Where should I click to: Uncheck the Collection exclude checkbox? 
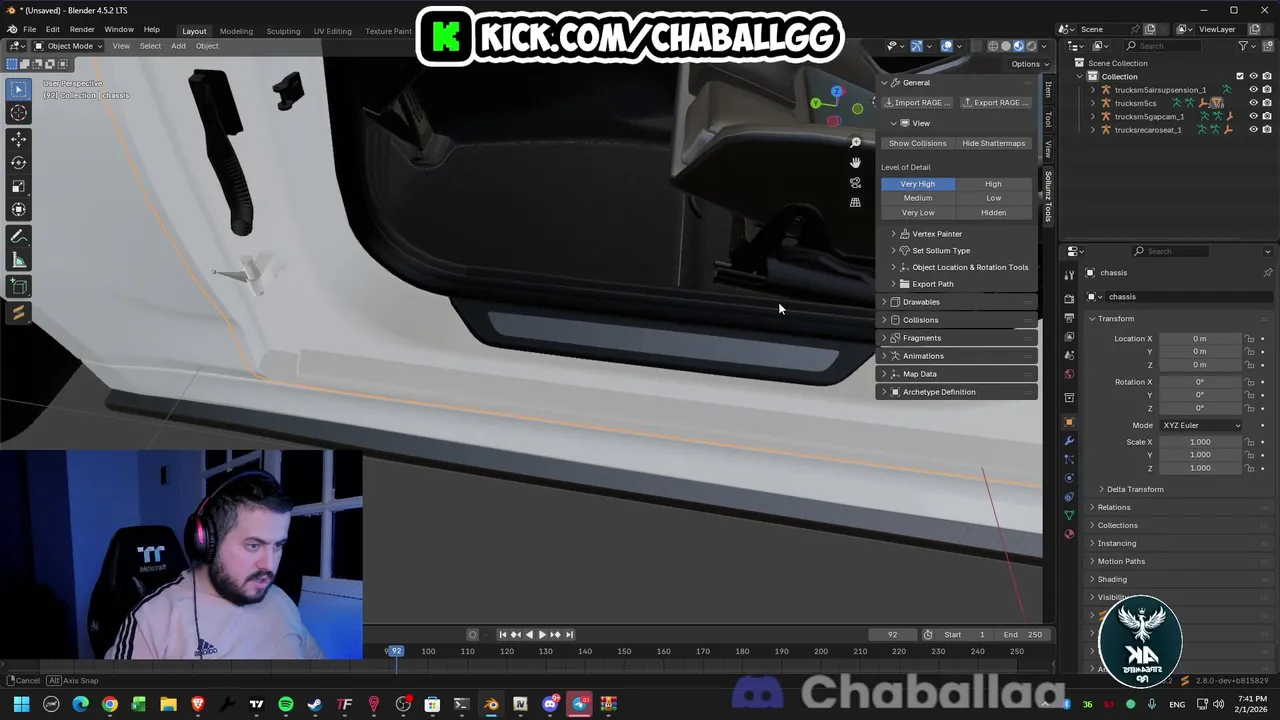coord(1240,76)
